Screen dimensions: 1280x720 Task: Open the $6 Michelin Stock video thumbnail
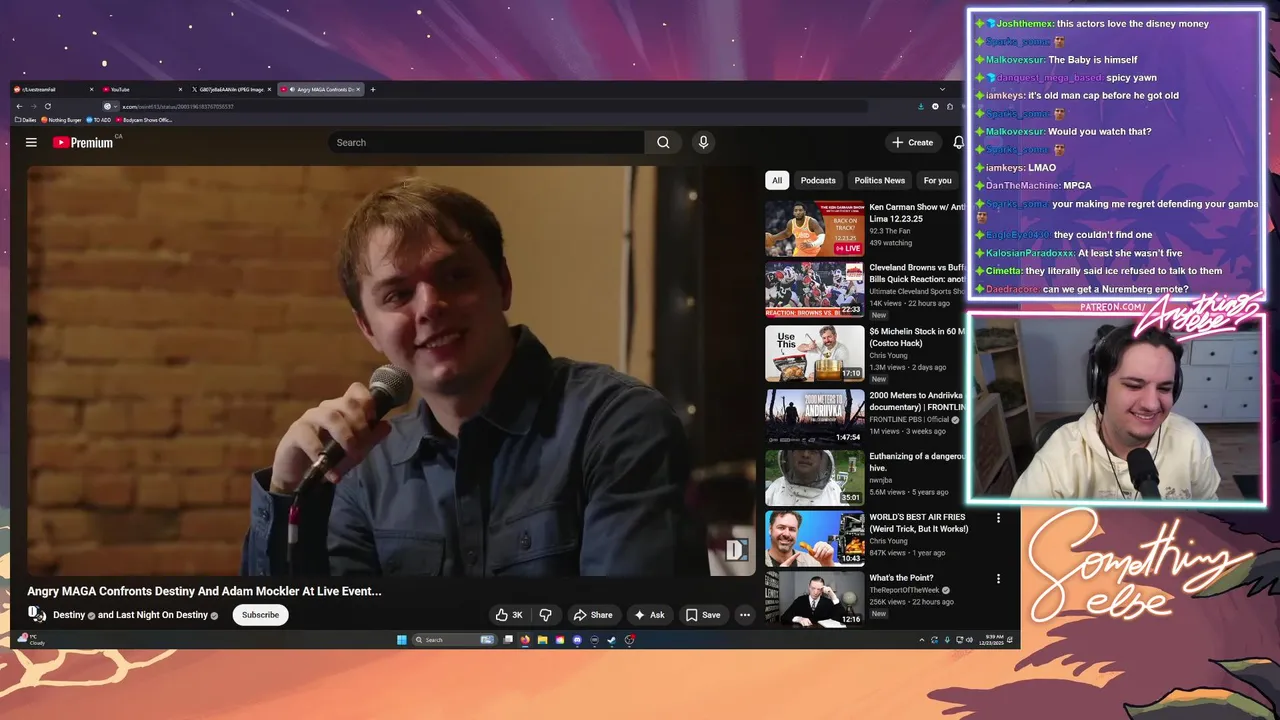click(x=815, y=353)
